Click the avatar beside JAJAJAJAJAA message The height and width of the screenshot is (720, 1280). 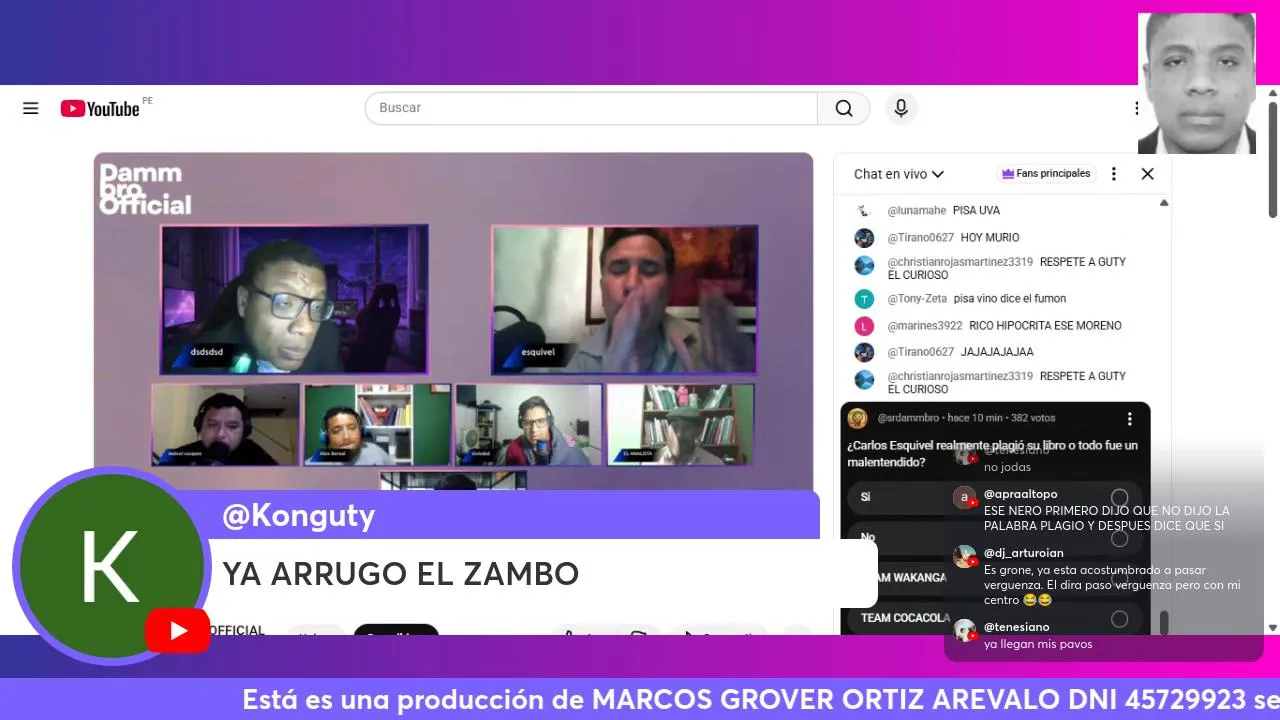[865, 352]
